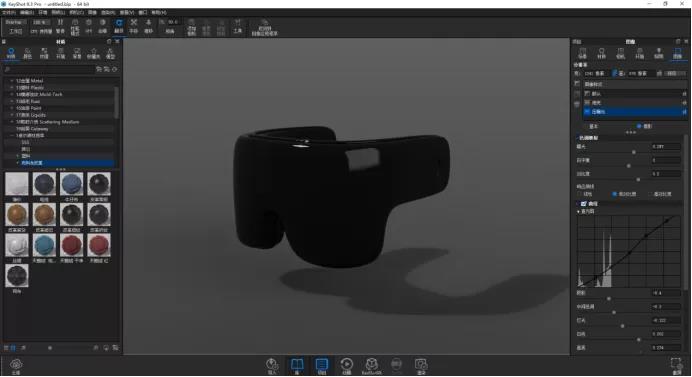The height and width of the screenshot is (377, 692).
Task: Click the Add Camera (添加相机) ribbon icon
Action: 191,27
